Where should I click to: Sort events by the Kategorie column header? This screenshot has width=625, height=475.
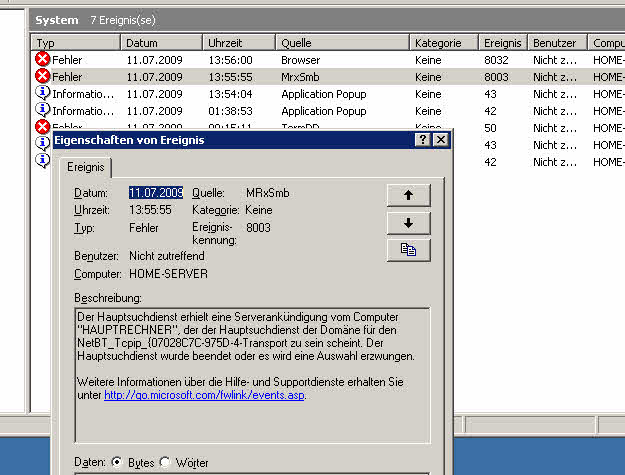[x=444, y=43]
